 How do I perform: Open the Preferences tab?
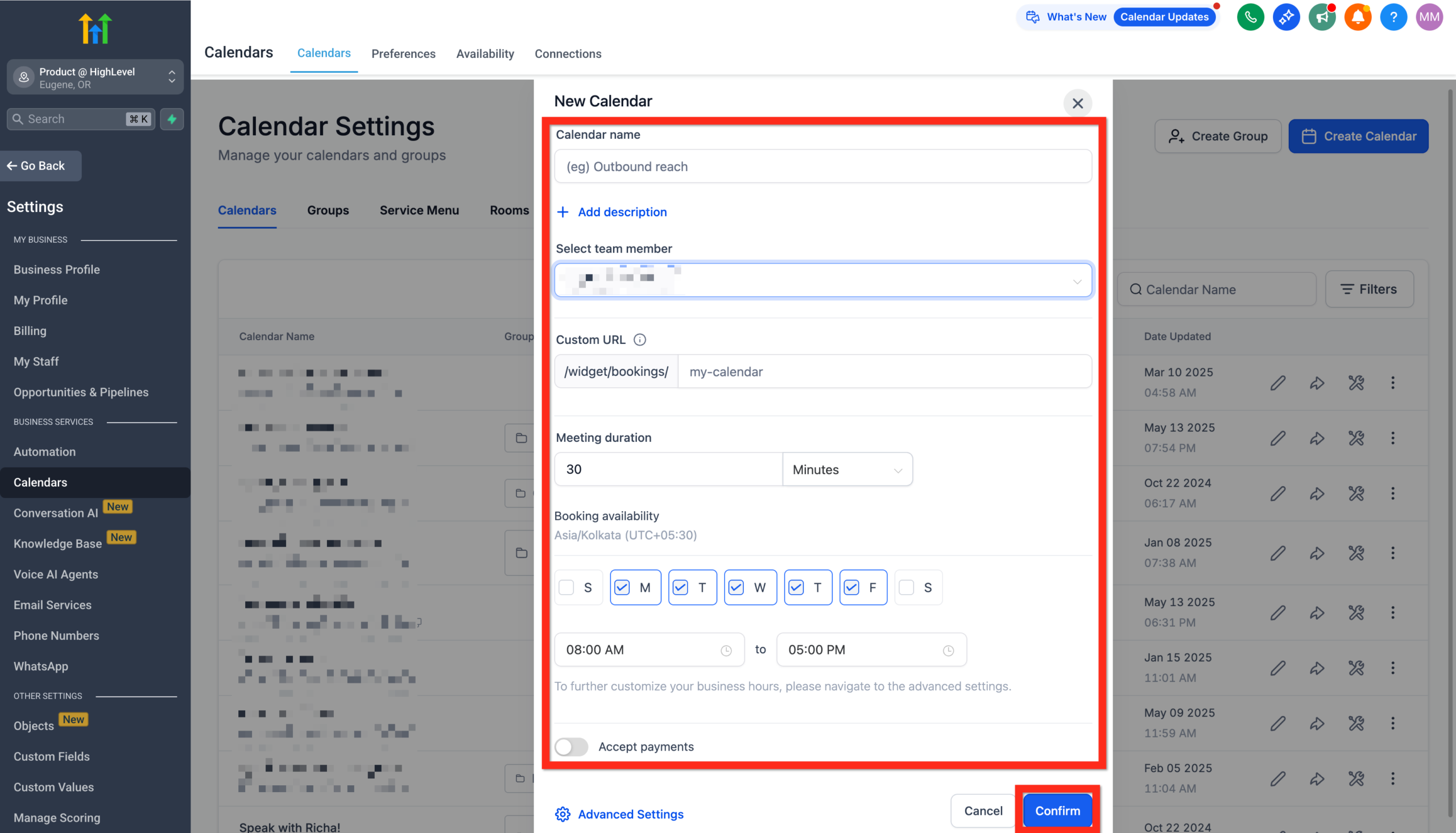403,53
